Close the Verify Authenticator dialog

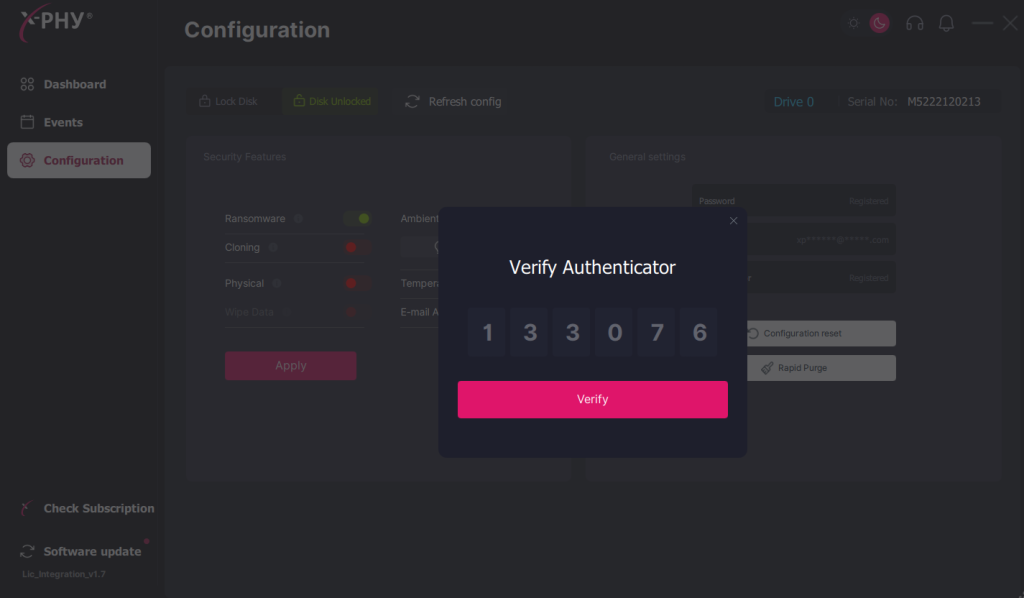coord(733,221)
